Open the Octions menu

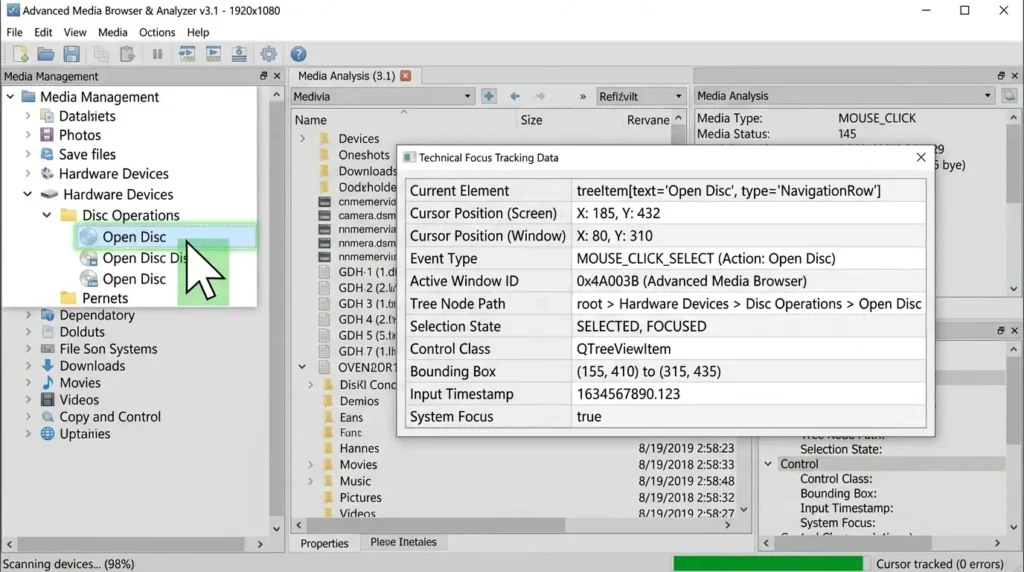[157, 32]
